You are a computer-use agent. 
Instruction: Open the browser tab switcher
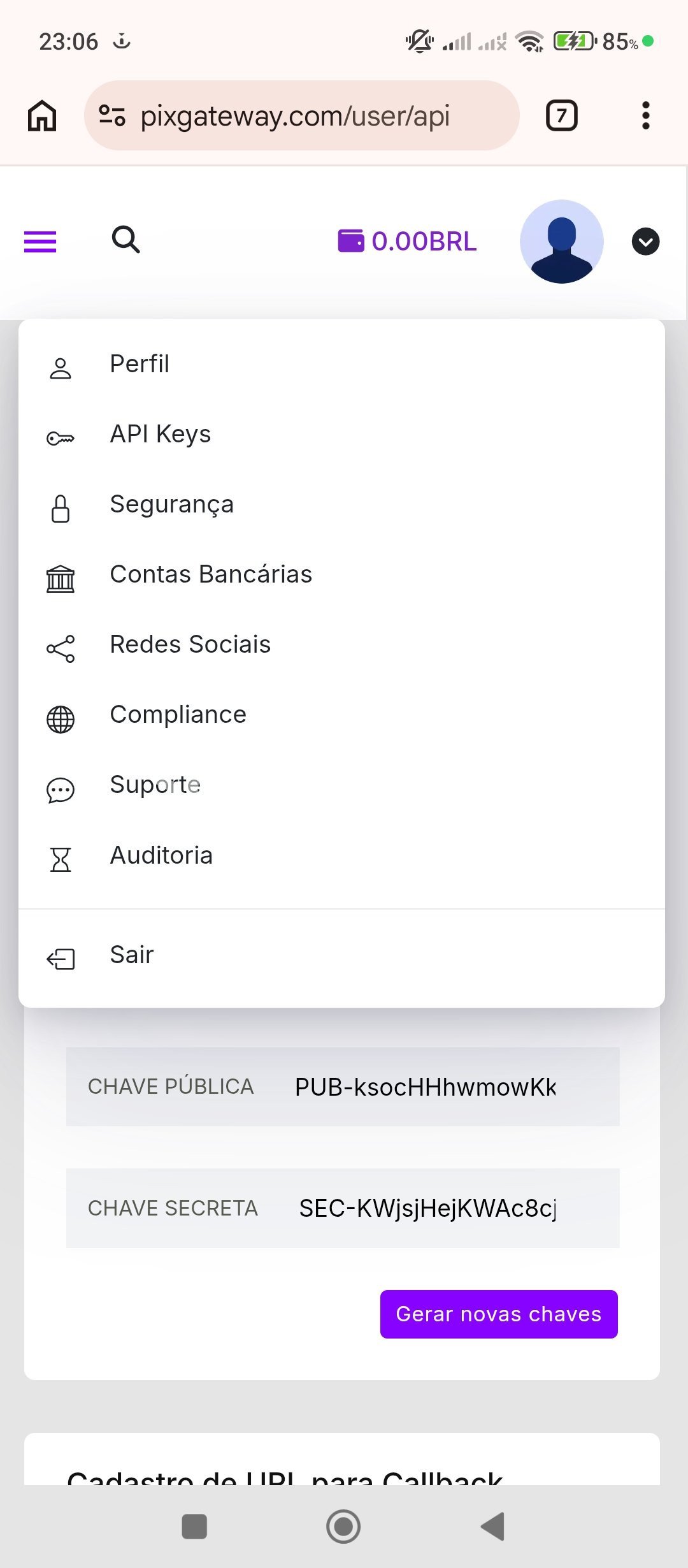point(561,116)
